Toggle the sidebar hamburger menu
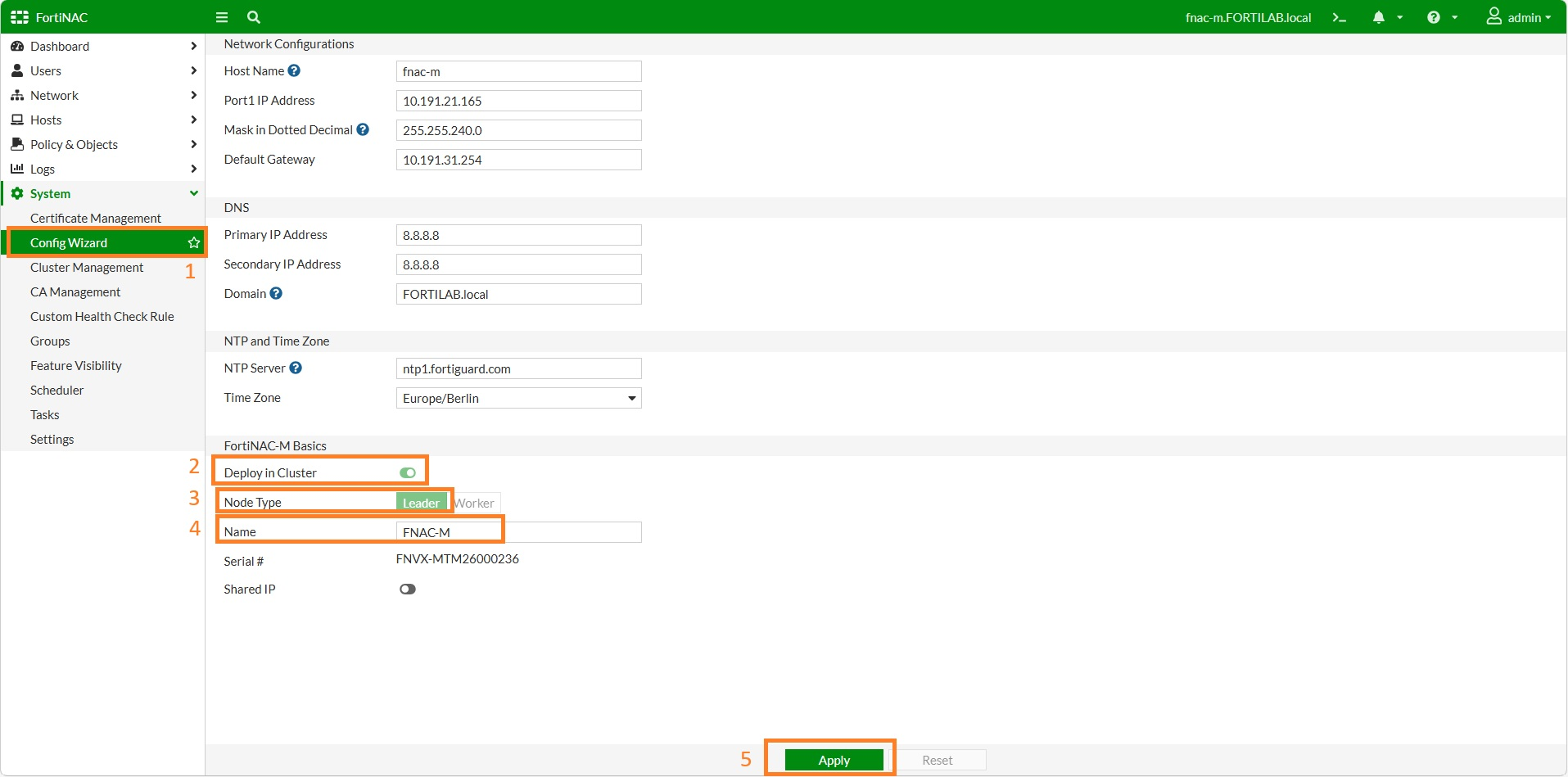Screen dimensions: 1568x777 tap(222, 17)
